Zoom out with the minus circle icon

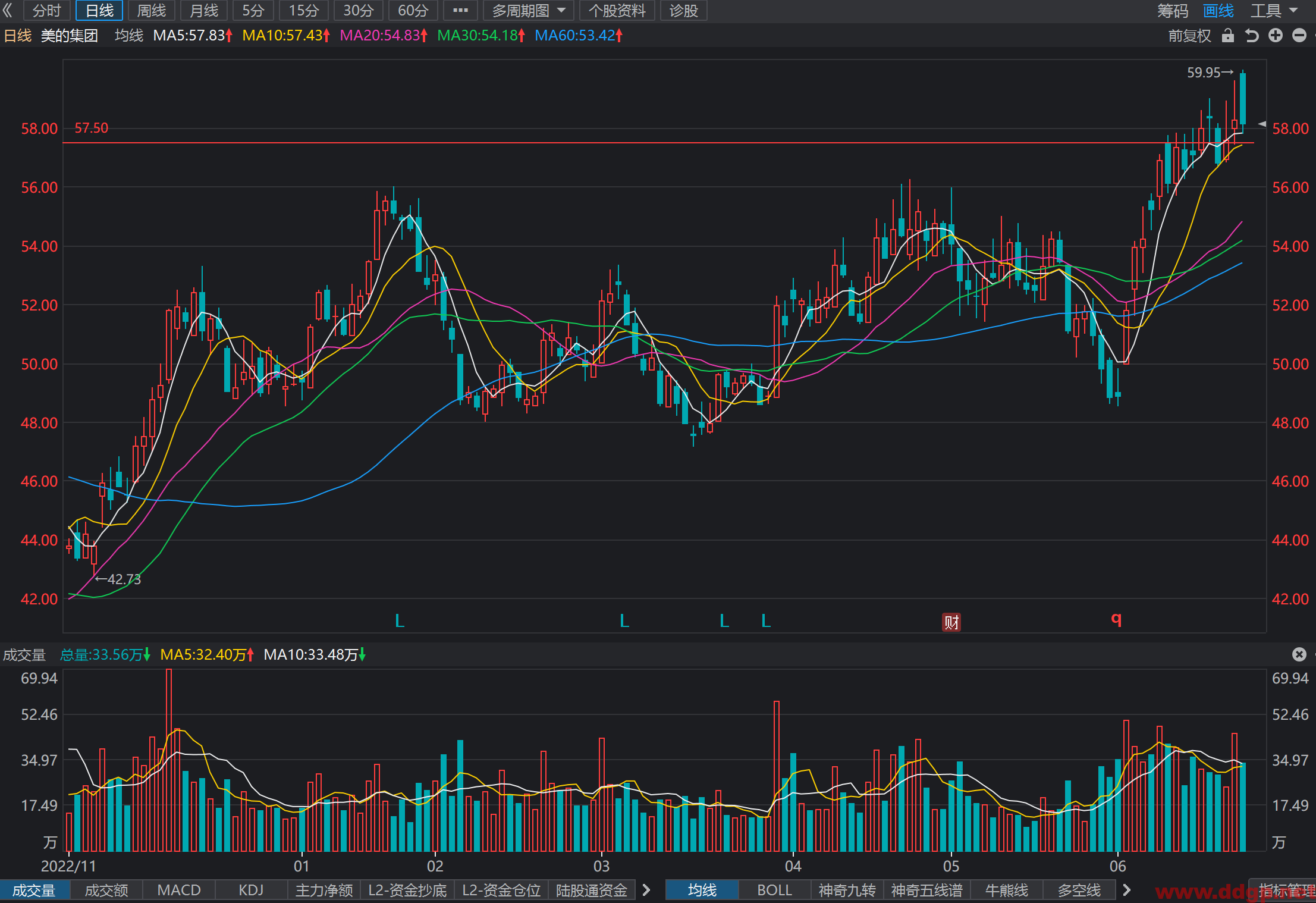point(1299,36)
